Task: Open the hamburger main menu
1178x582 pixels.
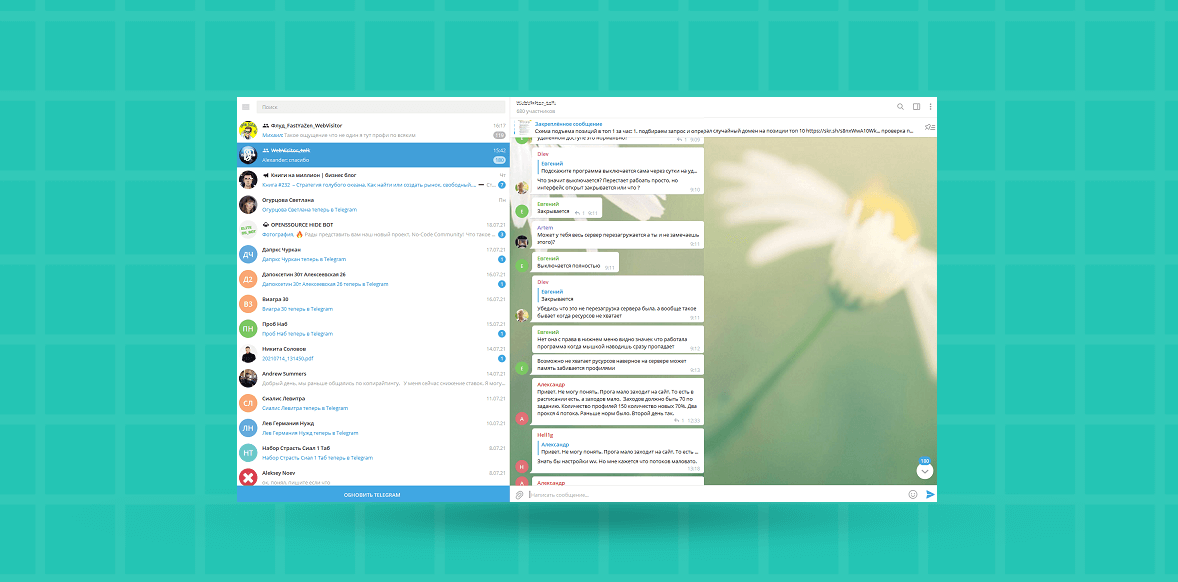Action: click(x=246, y=107)
